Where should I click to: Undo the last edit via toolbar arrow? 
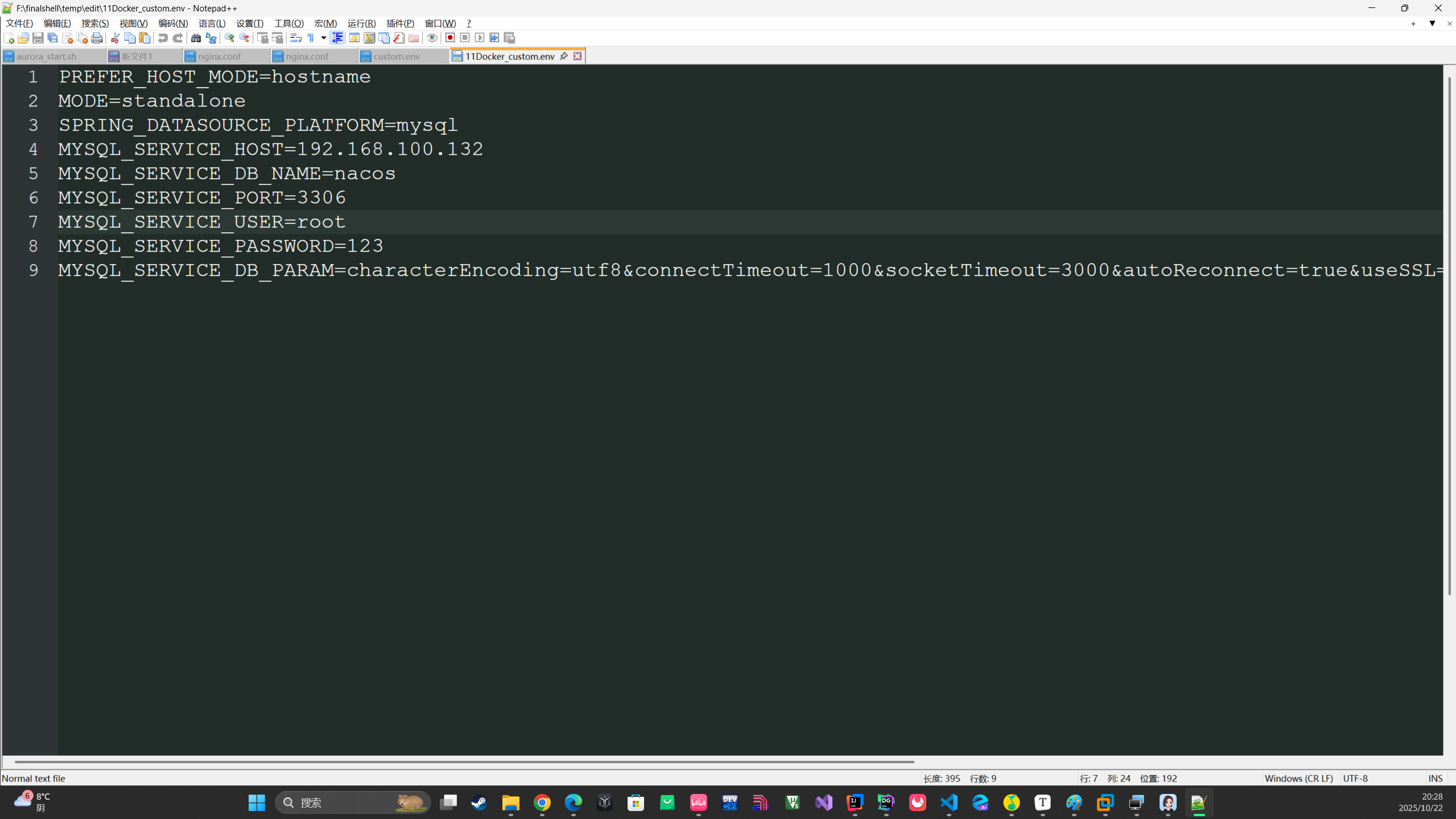point(163,38)
